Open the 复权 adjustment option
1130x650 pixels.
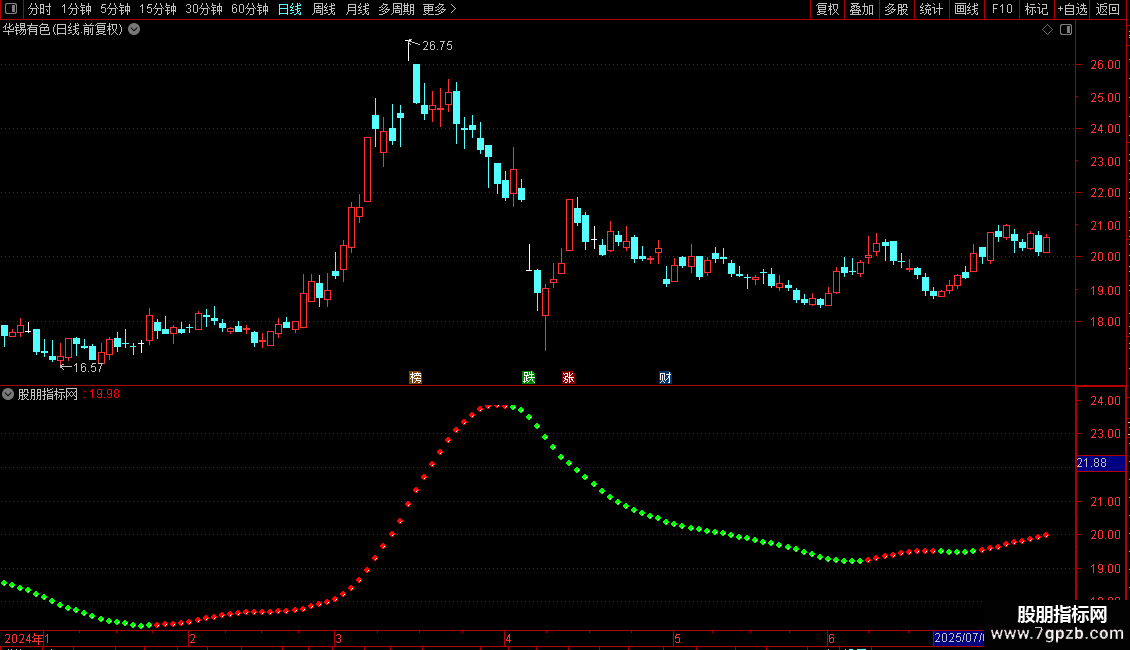coord(827,9)
